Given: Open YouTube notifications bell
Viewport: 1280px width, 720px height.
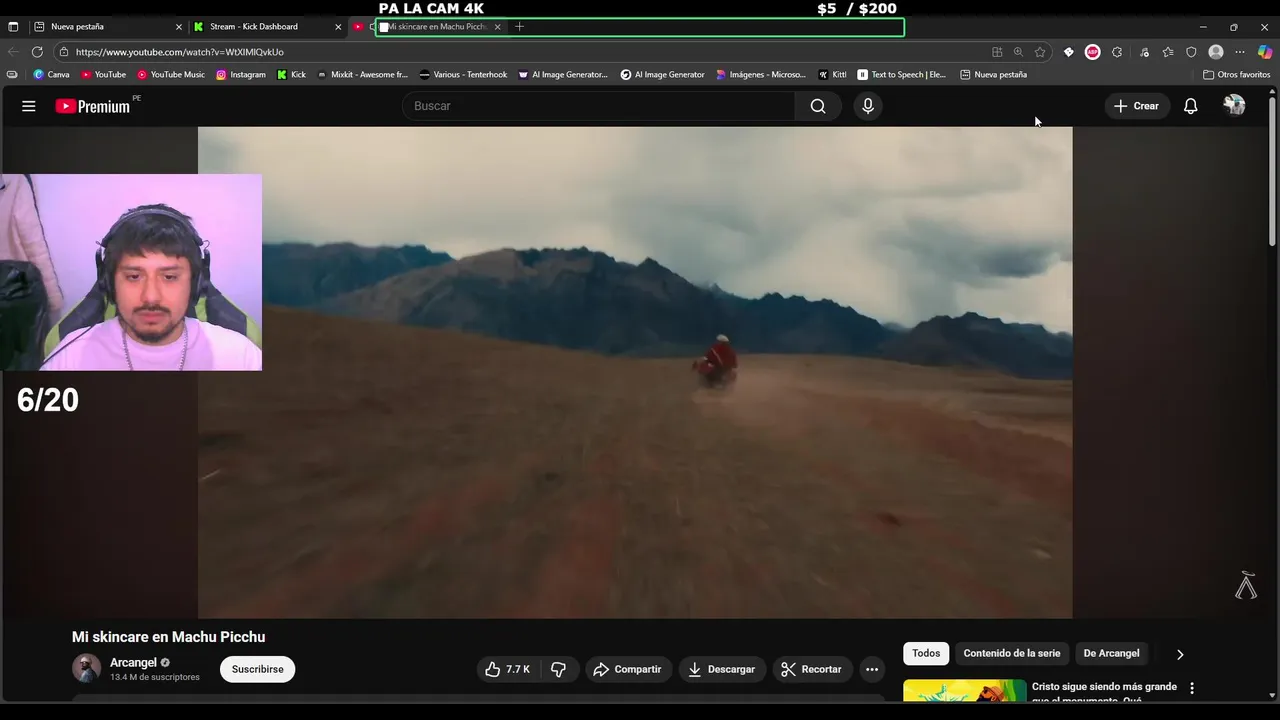Looking at the screenshot, I should click(x=1190, y=106).
